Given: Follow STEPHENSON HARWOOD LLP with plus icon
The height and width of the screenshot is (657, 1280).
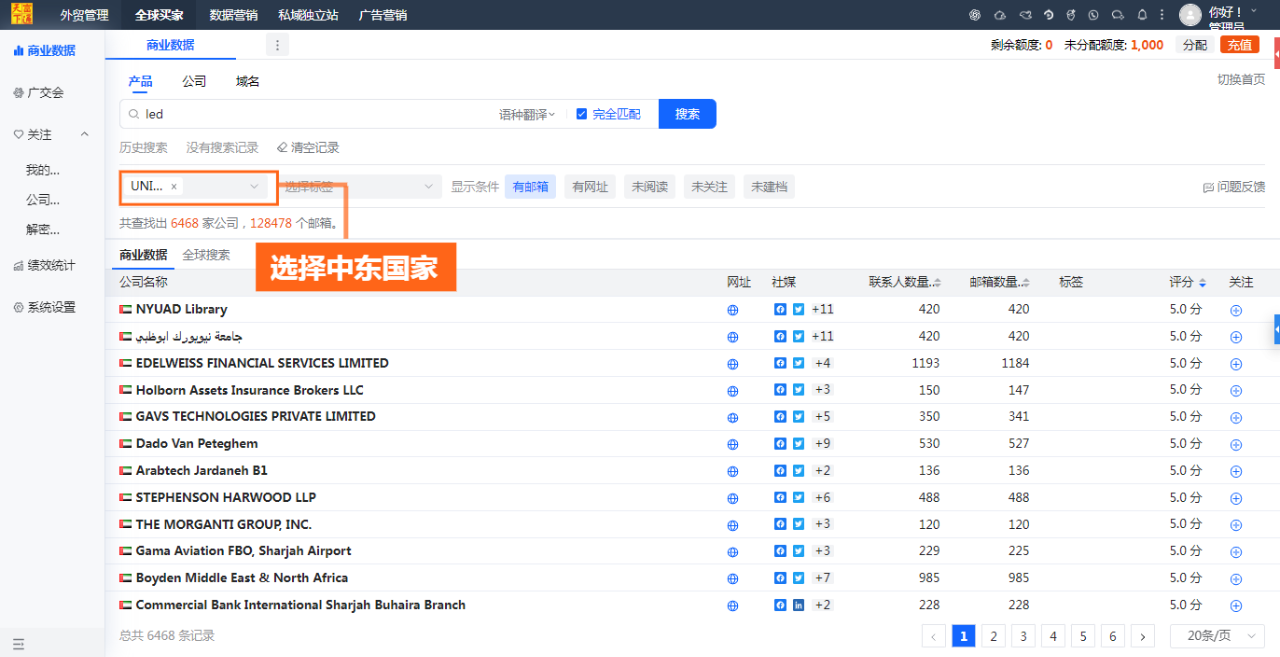Looking at the screenshot, I should coord(1236,498).
